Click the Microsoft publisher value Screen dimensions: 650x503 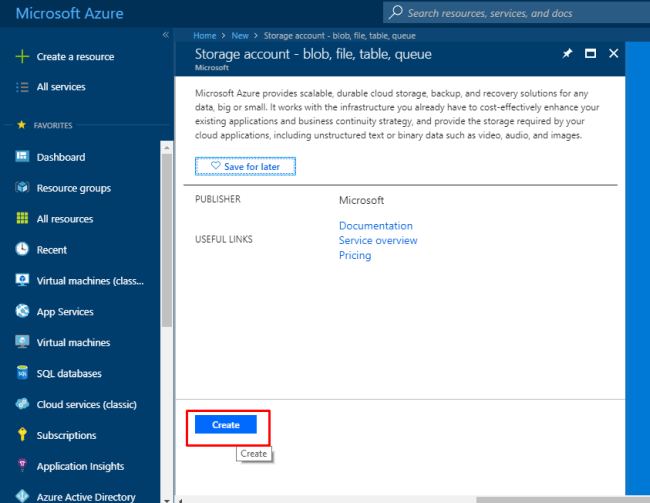tap(361, 200)
